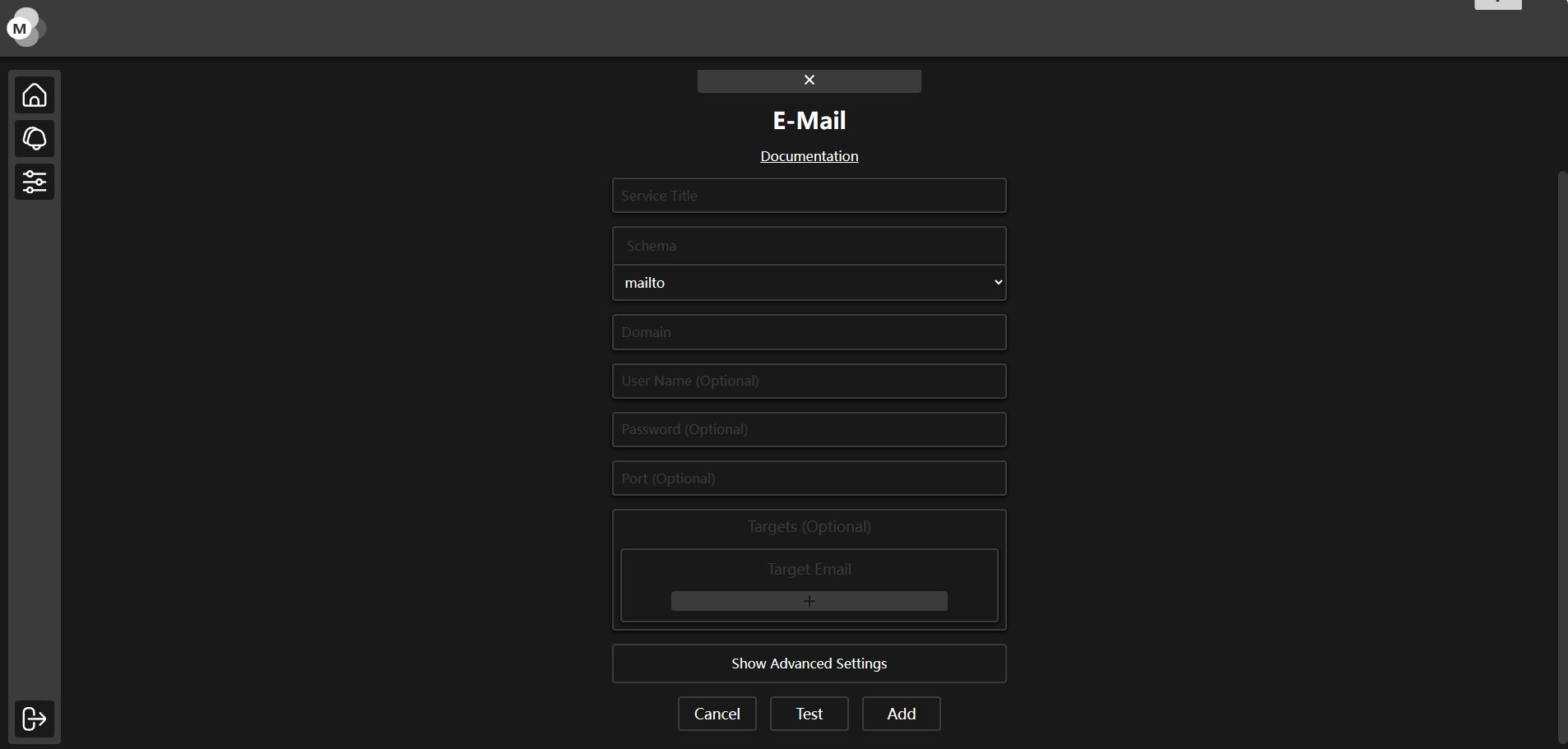Click into the Domain field
Image resolution: width=1568 pixels, height=749 pixels.
point(809,332)
